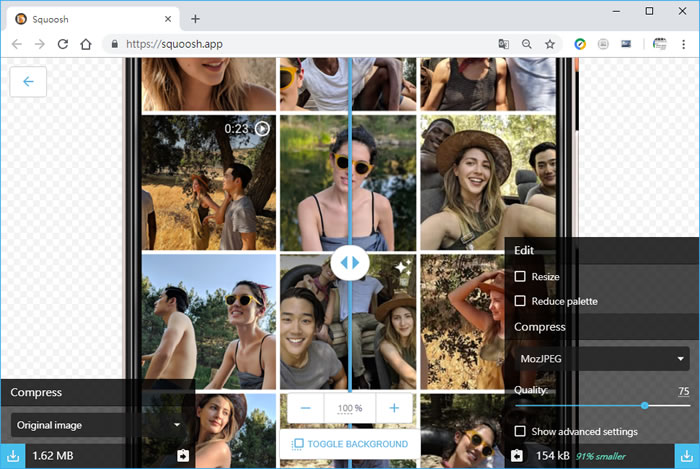The height and width of the screenshot is (469, 700).
Task: Copy settings icon beside 1.62 MB
Action: click(x=183, y=456)
